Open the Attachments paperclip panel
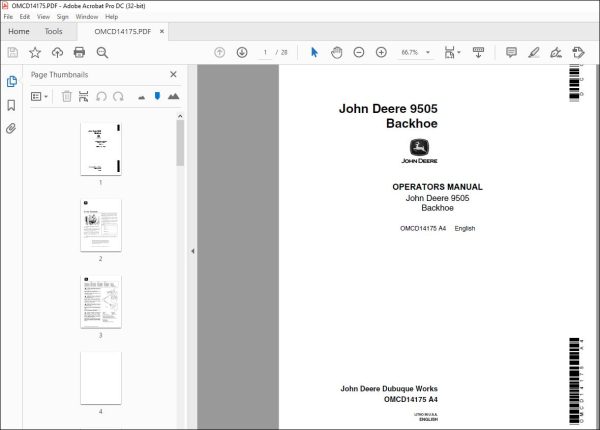The width and height of the screenshot is (600, 430). point(11,128)
